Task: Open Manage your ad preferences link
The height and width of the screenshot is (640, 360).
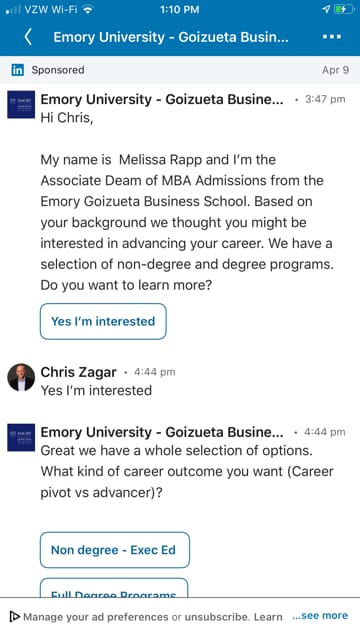Action: 96,617
